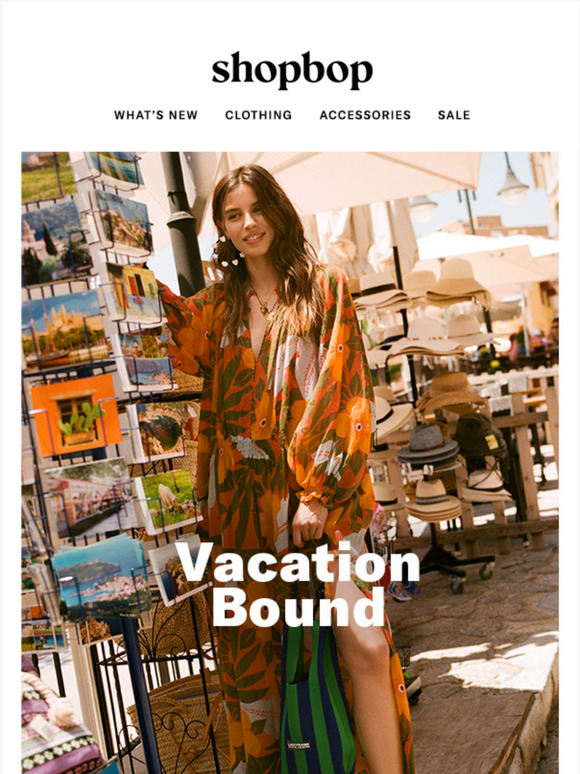Select the sheep meadow postcard
The width and height of the screenshot is (580, 774).
(x=168, y=502)
